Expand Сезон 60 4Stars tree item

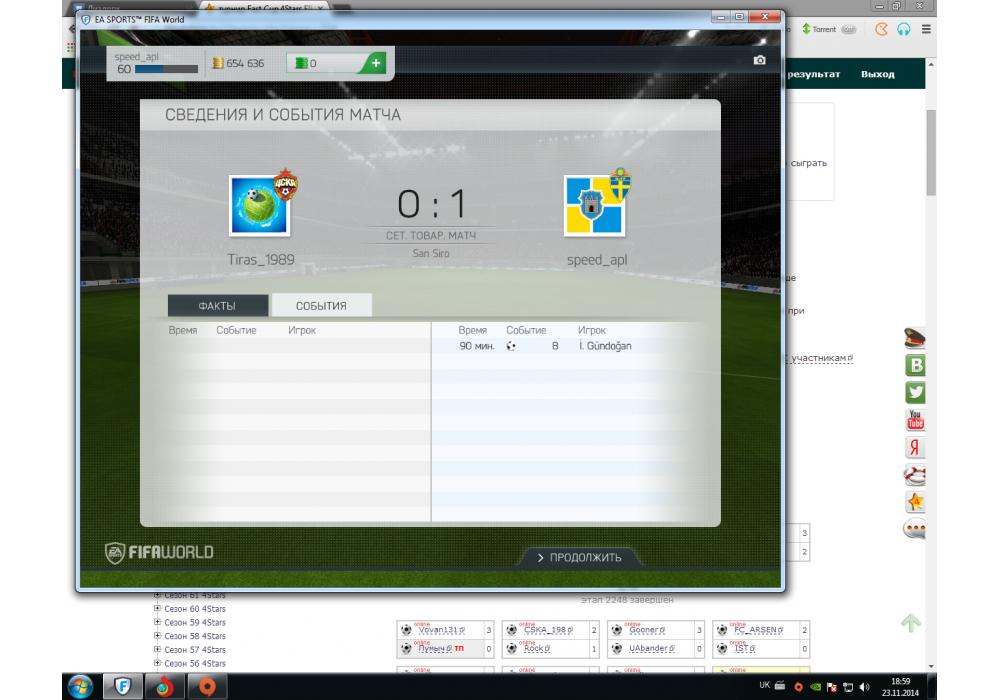pyautogui.click(x=157, y=608)
